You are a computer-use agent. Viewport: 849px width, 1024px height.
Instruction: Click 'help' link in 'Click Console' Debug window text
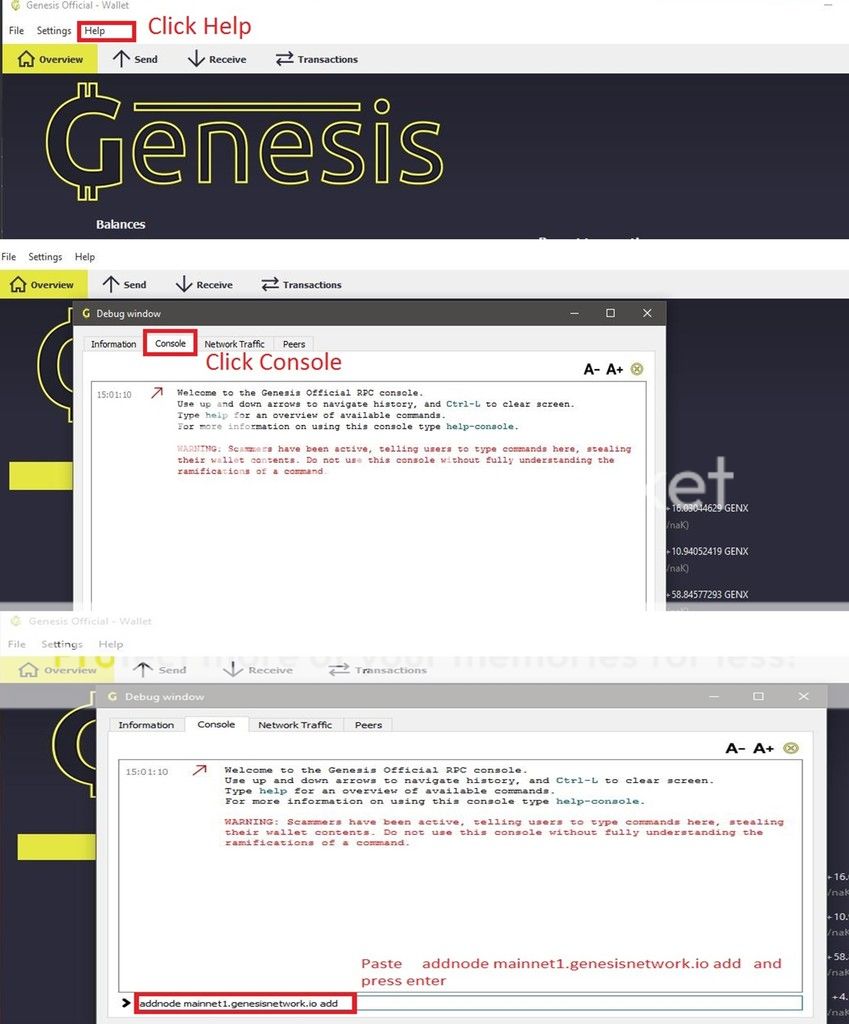(x=216, y=415)
